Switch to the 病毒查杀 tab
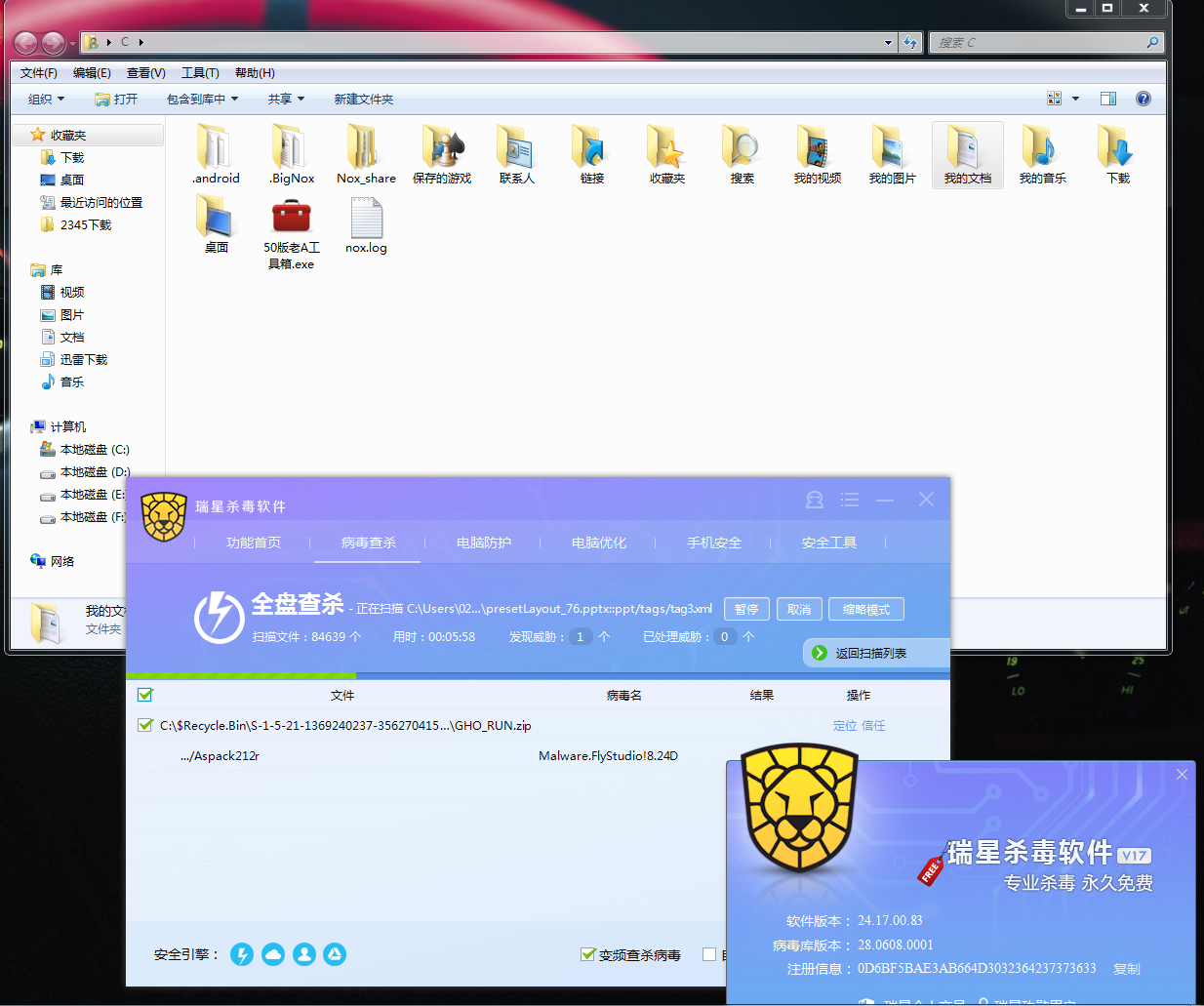 [369, 543]
